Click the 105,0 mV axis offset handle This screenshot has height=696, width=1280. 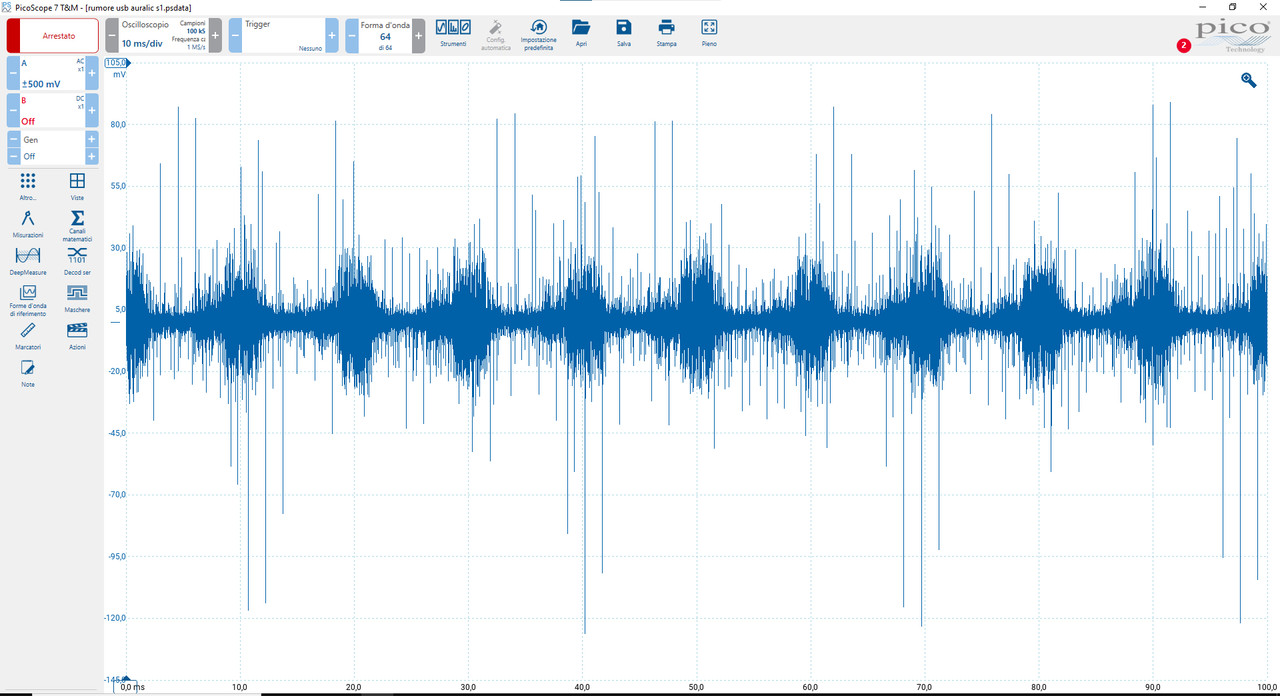click(x=118, y=63)
